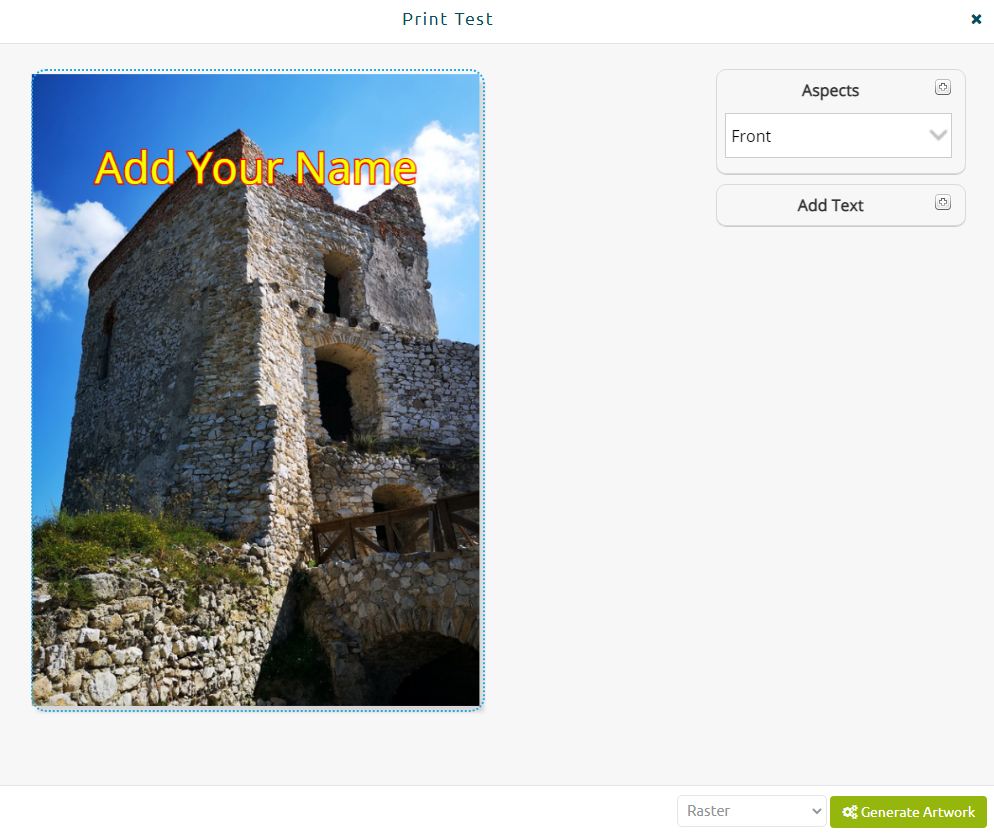Click the Generate Artwork button
Screen dimensions: 994x833
click(x=908, y=811)
